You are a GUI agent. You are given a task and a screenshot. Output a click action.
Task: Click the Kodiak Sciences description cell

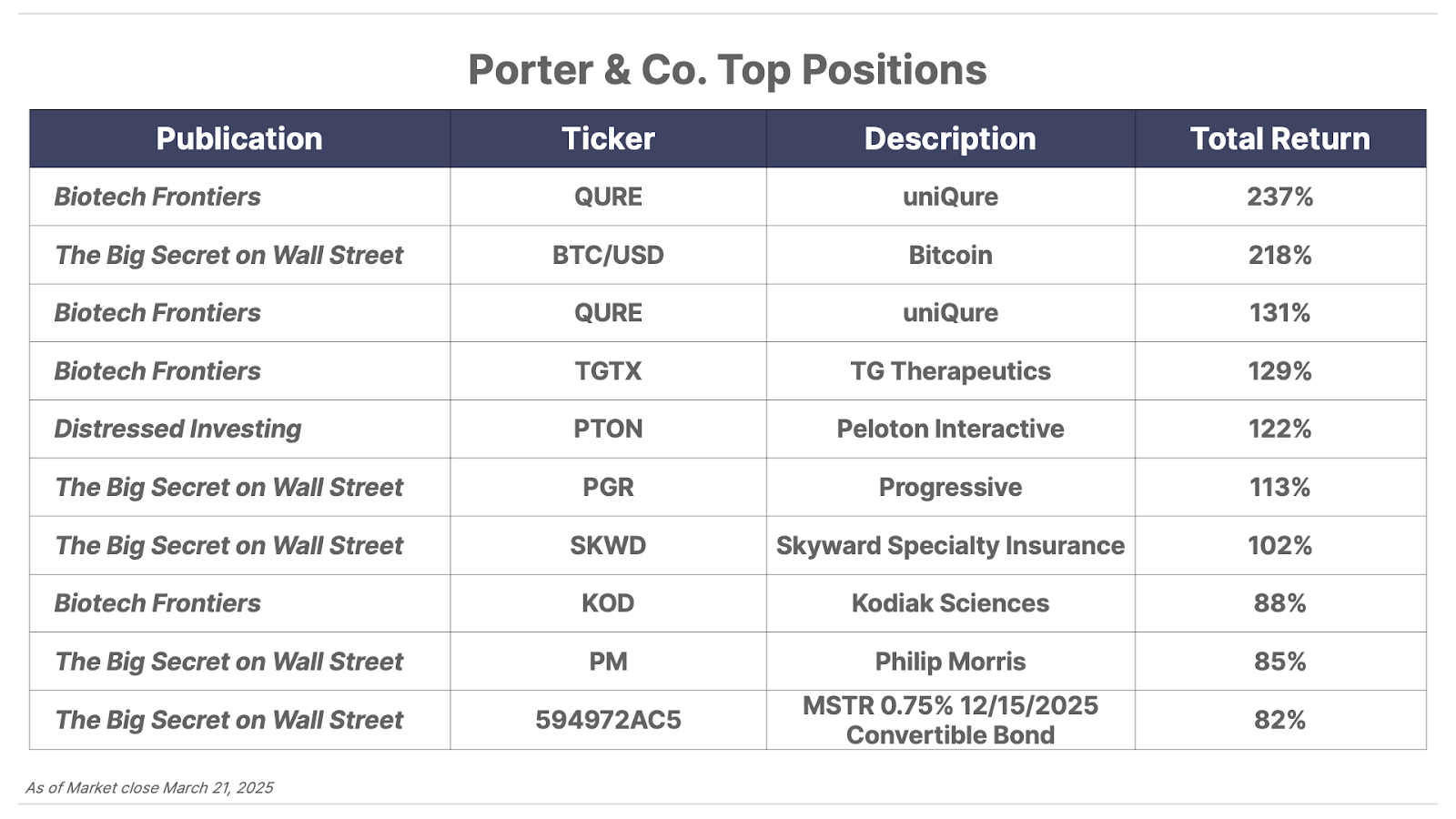(950, 603)
